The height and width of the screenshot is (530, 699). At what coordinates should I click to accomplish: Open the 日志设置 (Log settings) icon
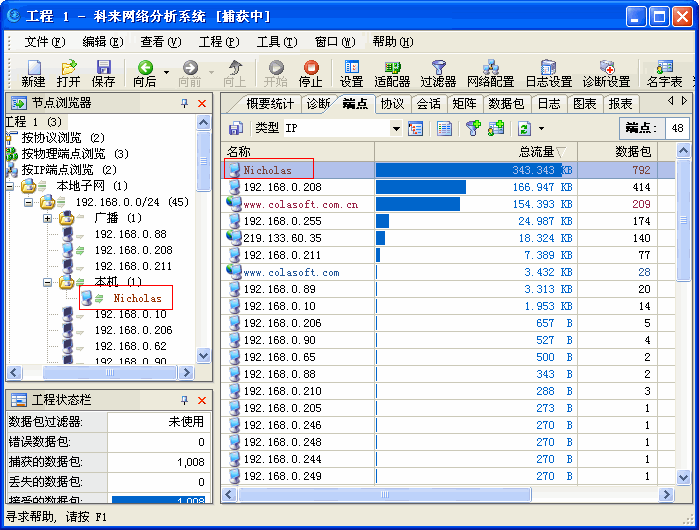coord(549,73)
